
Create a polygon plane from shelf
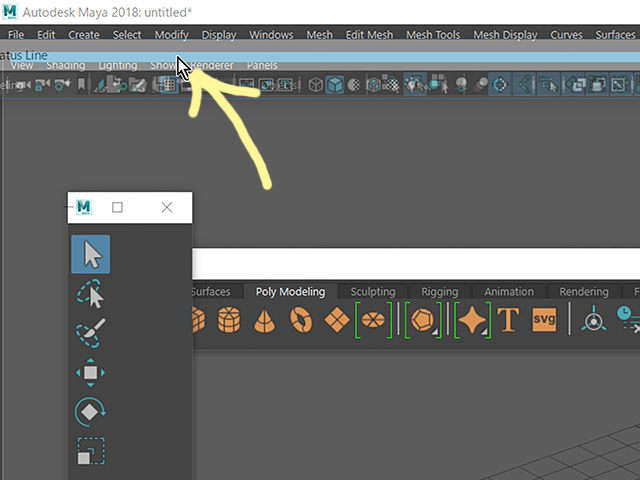[337, 320]
